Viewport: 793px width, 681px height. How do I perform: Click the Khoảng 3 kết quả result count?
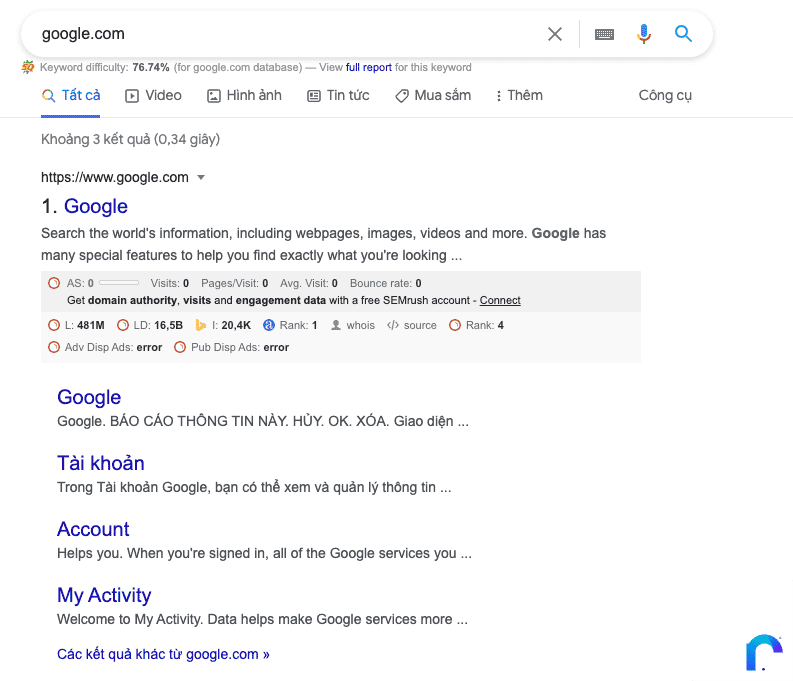(x=130, y=140)
